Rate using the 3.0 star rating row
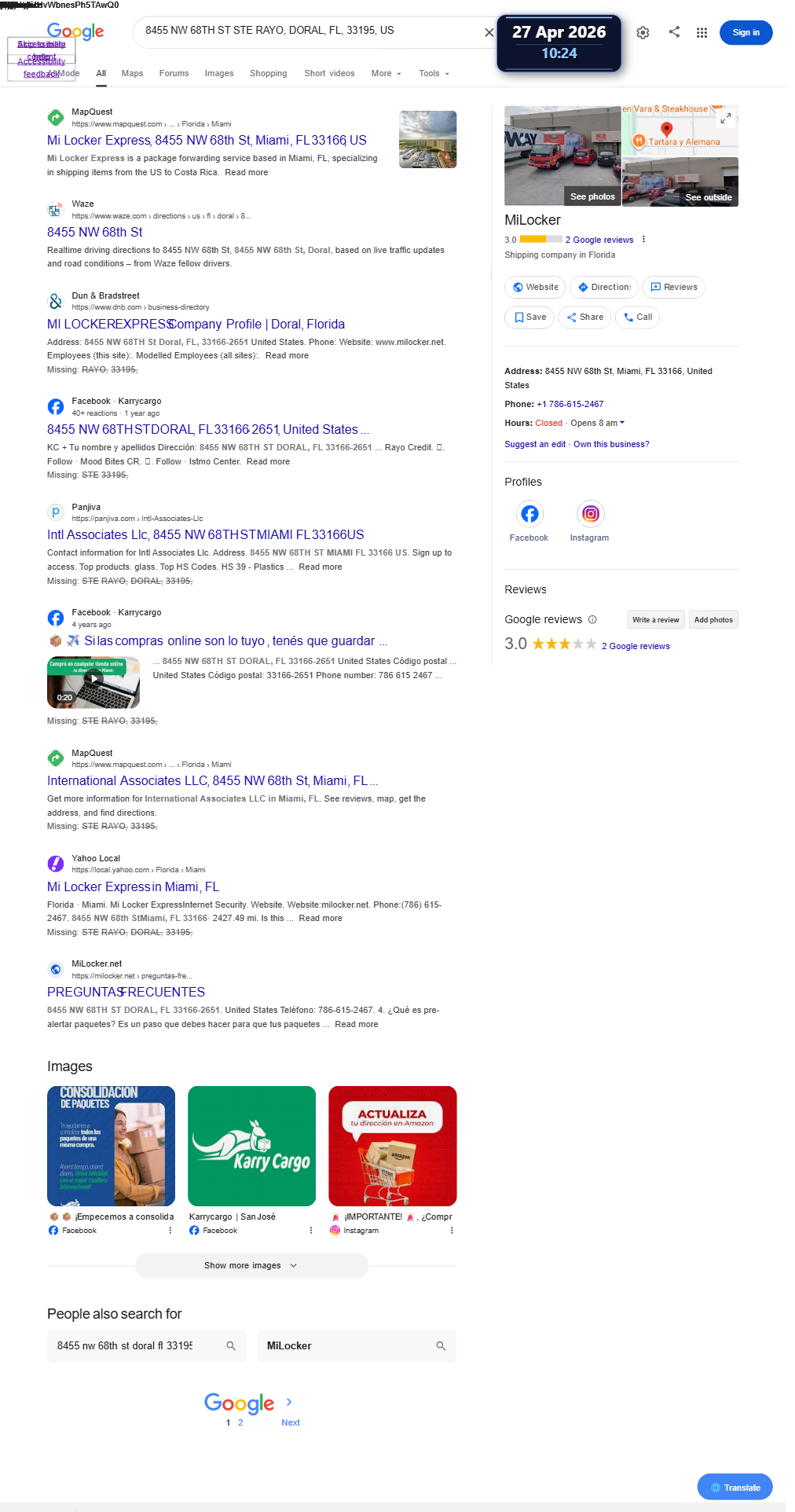795x1512 pixels. pos(564,644)
